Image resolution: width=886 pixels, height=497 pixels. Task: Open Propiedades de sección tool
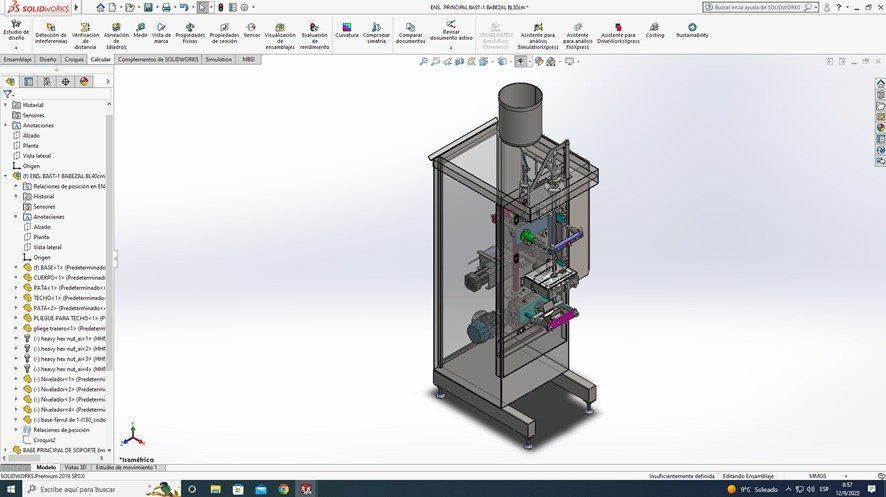point(224,33)
